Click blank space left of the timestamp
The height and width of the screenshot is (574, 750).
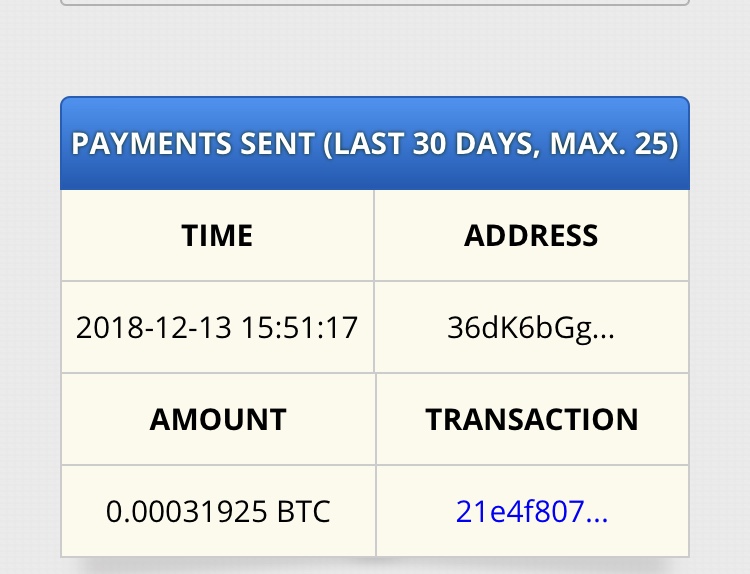click(x=68, y=327)
